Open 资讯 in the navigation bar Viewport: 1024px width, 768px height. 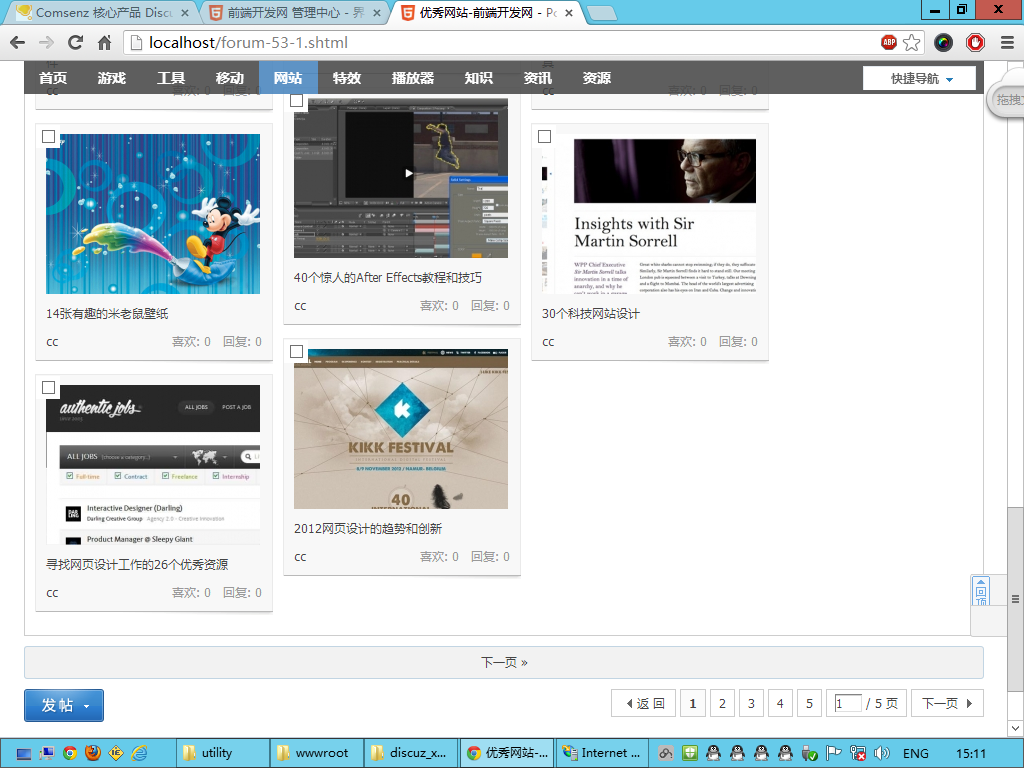coord(537,78)
